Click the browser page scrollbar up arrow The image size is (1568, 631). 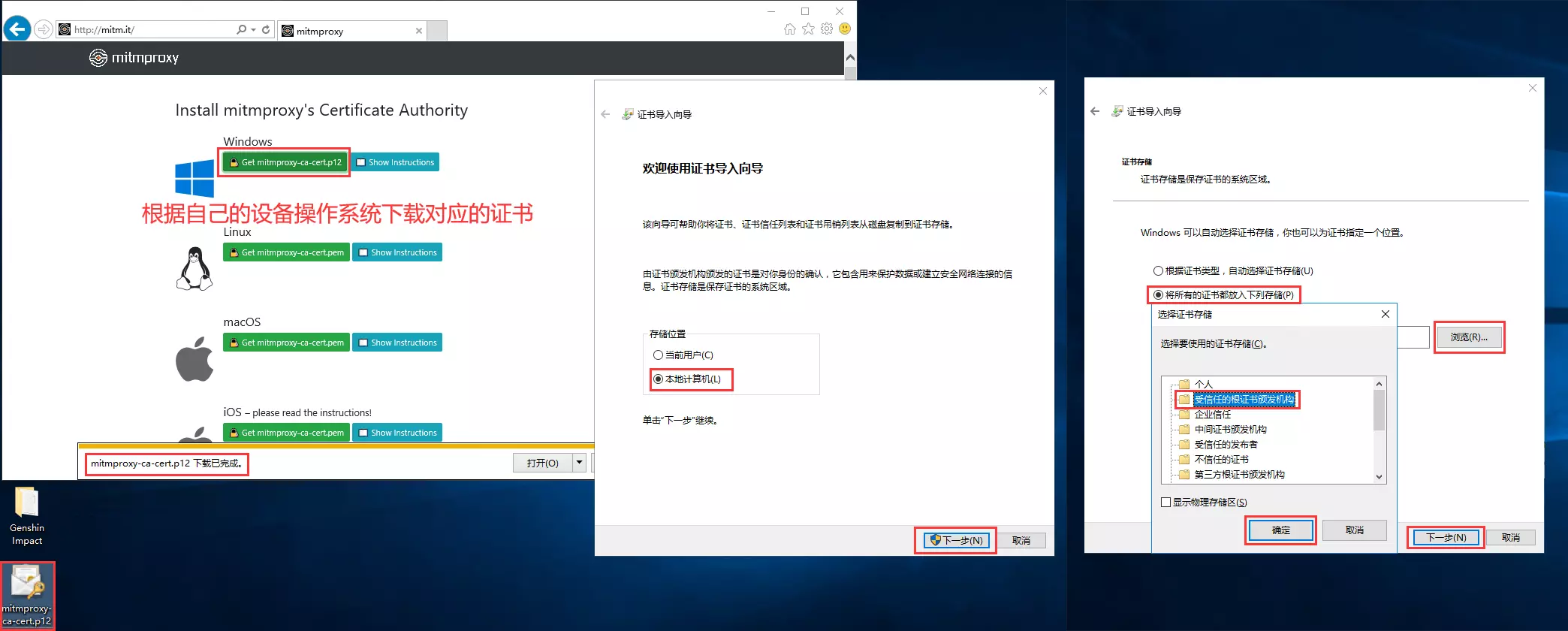pyautogui.click(x=850, y=57)
